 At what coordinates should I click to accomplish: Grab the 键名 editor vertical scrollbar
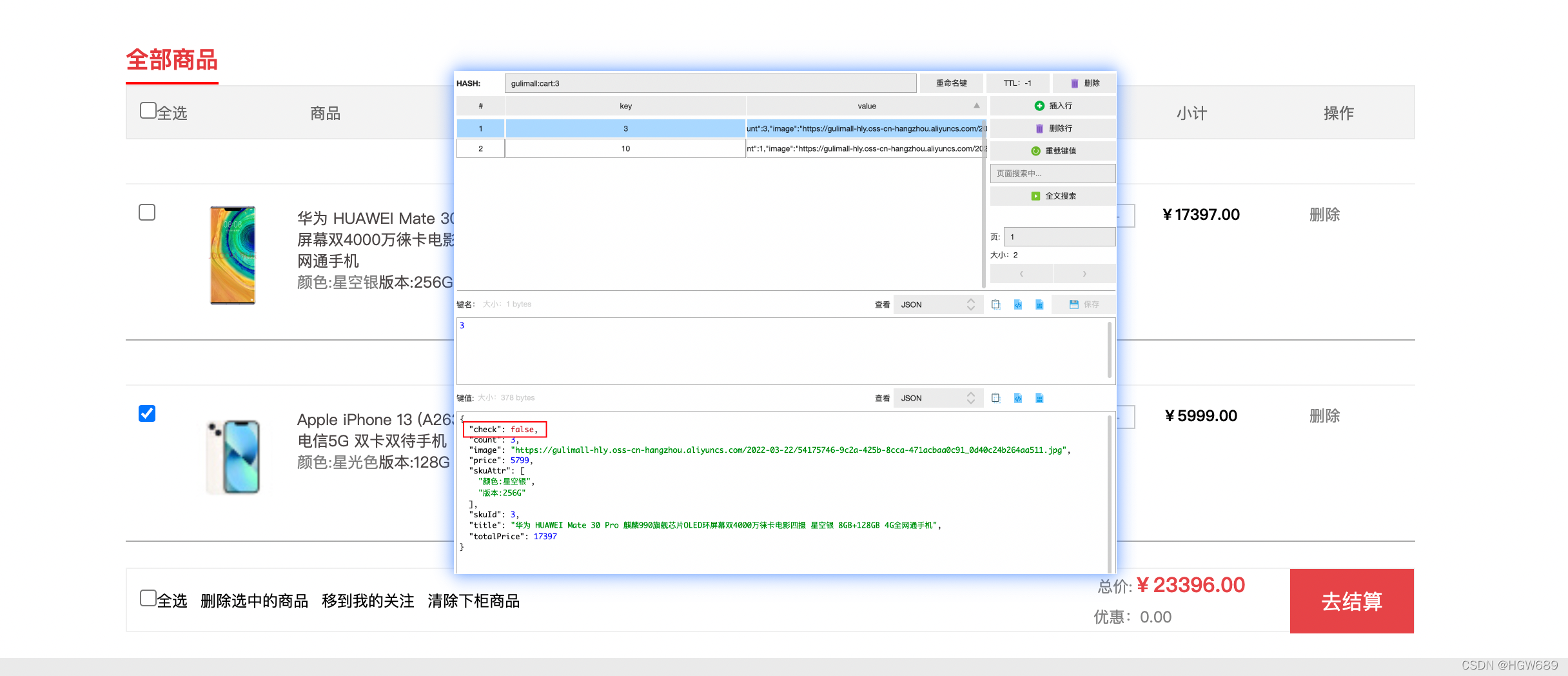coord(1110,350)
